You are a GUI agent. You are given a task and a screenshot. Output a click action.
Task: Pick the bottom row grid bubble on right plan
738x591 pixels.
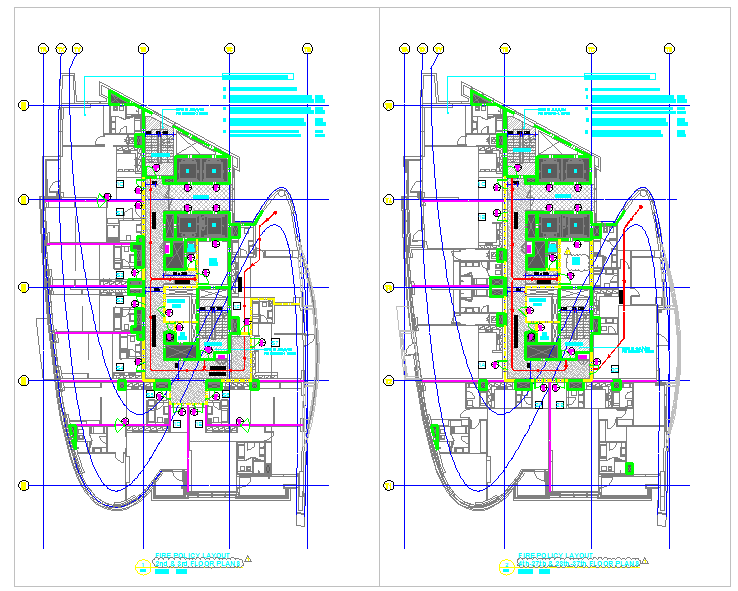387,485
